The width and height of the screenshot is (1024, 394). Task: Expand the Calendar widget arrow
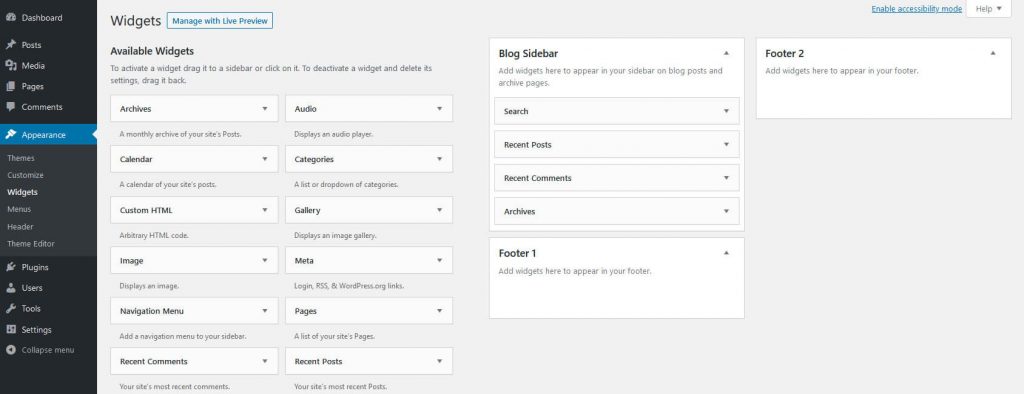pos(264,159)
